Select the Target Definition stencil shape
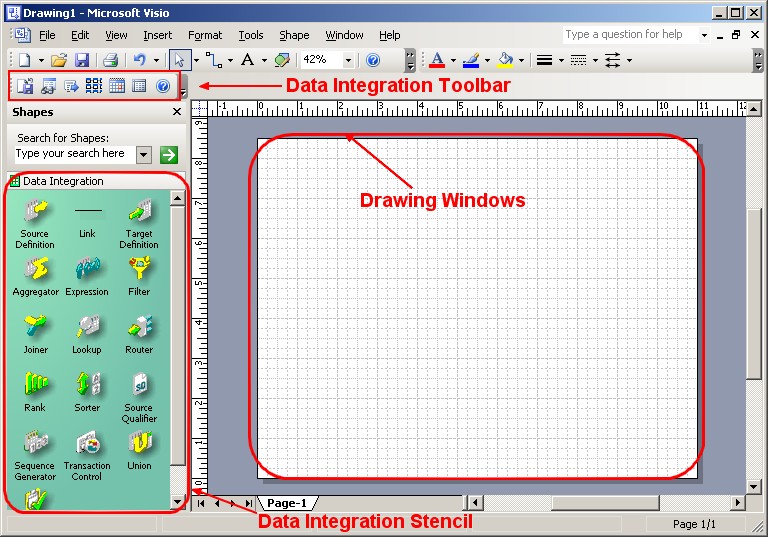 [x=139, y=224]
